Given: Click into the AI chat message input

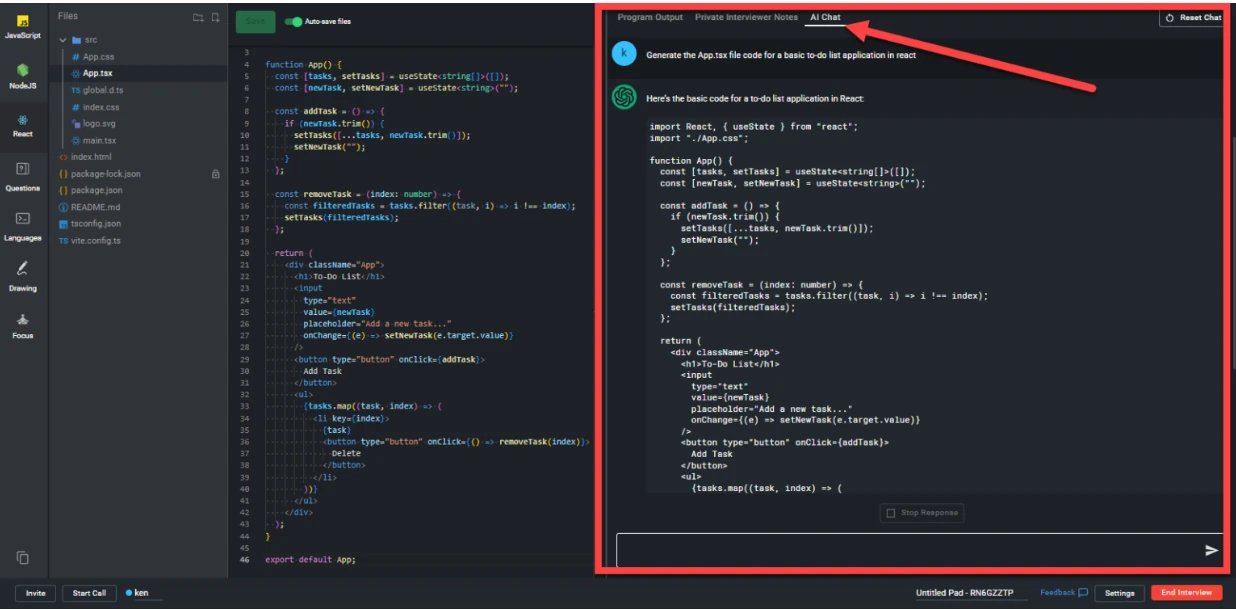Looking at the screenshot, I should pos(908,550).
